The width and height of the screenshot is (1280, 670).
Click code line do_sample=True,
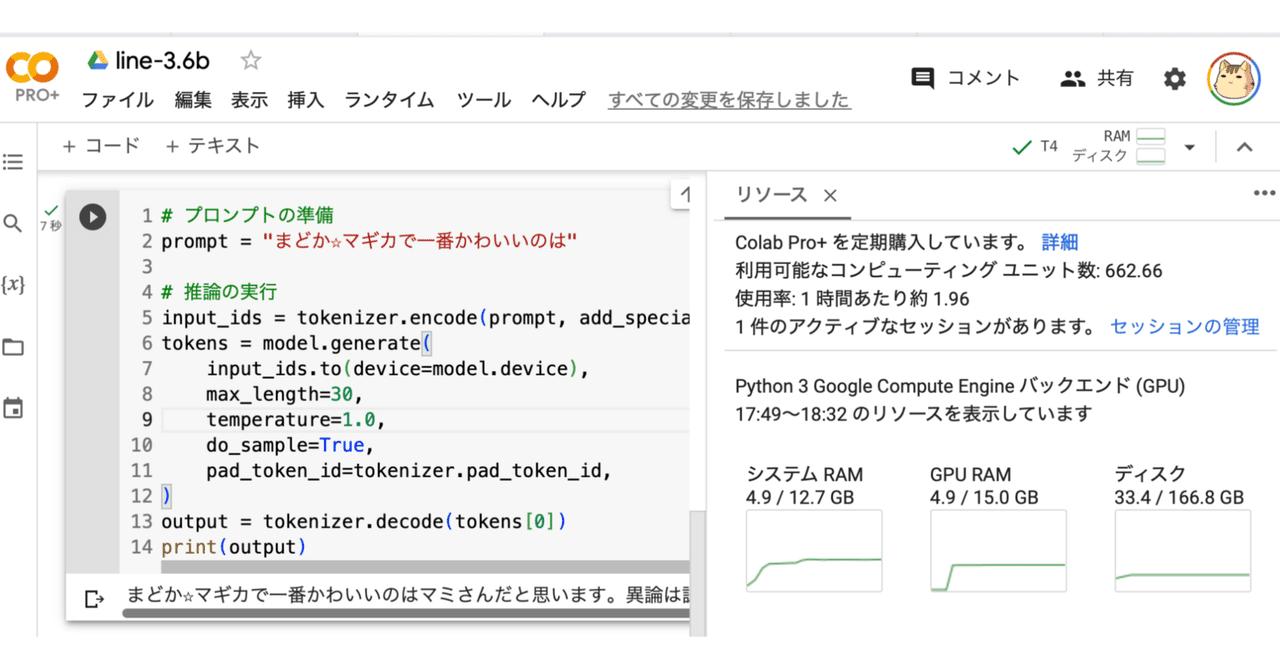pos(290,445)
